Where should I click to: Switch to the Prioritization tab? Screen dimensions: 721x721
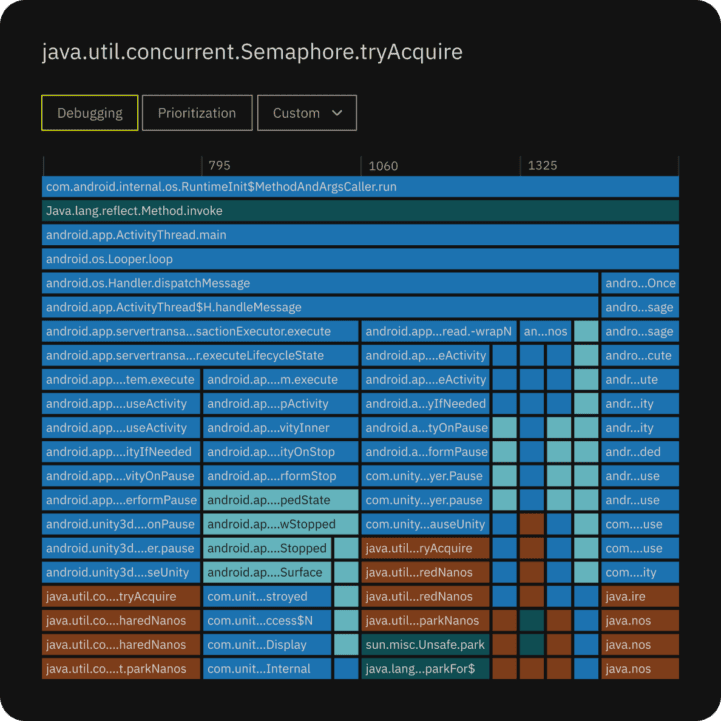(197, 113)
